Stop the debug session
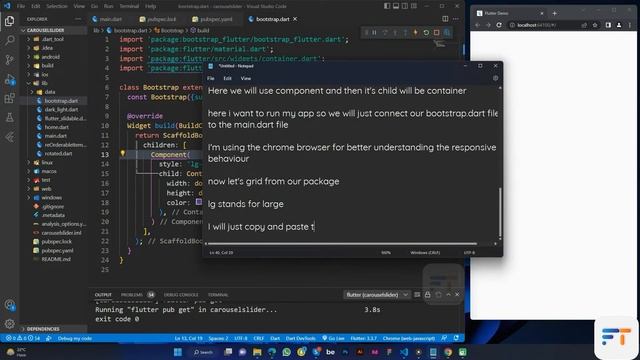Viewport: 640px width, 360px height. (436, 32)
